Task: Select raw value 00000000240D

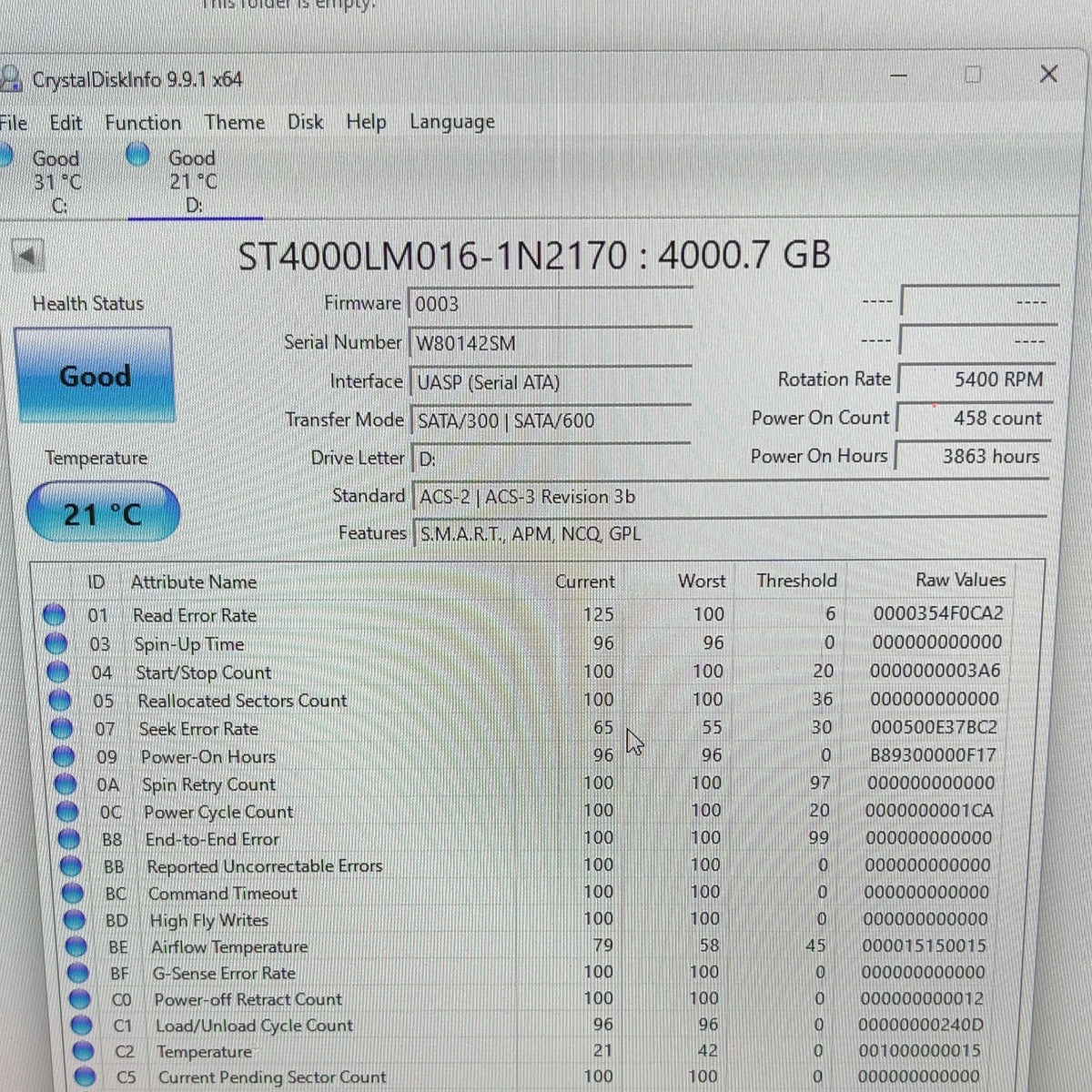Action: (921, 1025)
